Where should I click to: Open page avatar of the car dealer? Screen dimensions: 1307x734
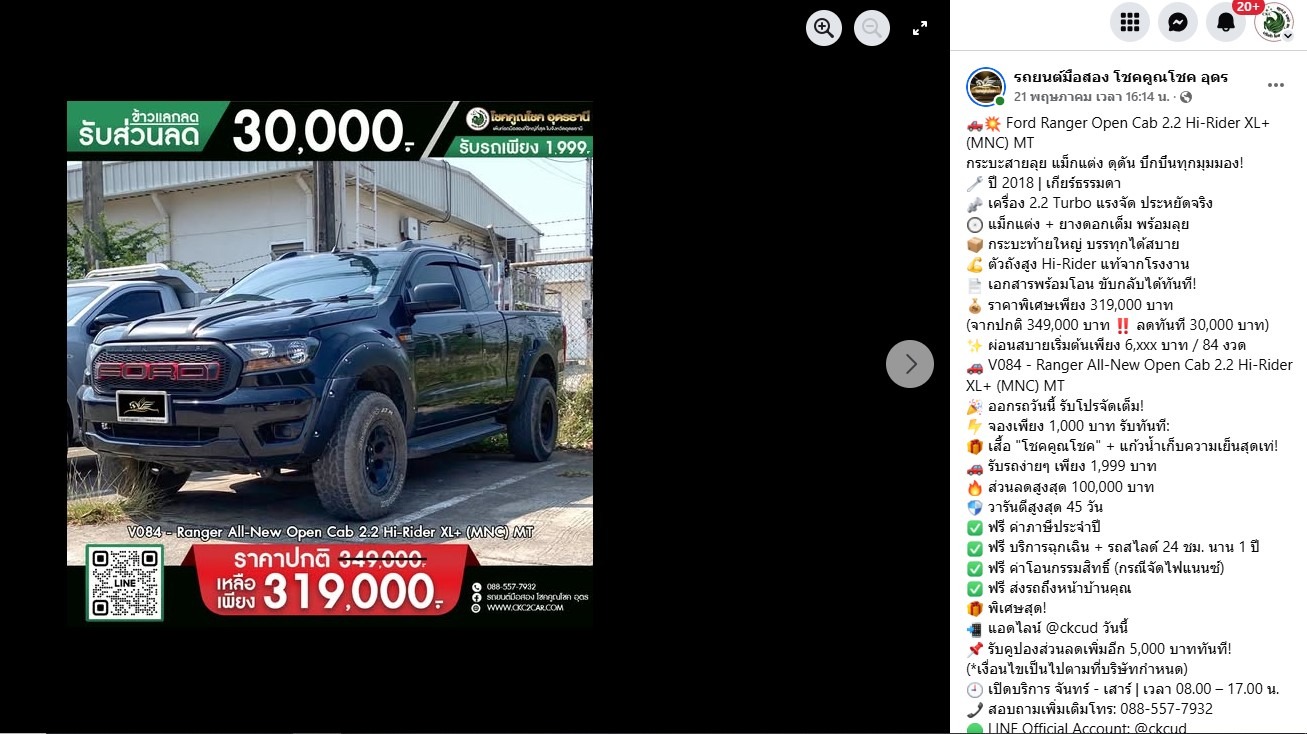pyautogui.click(x=985, y=87)
